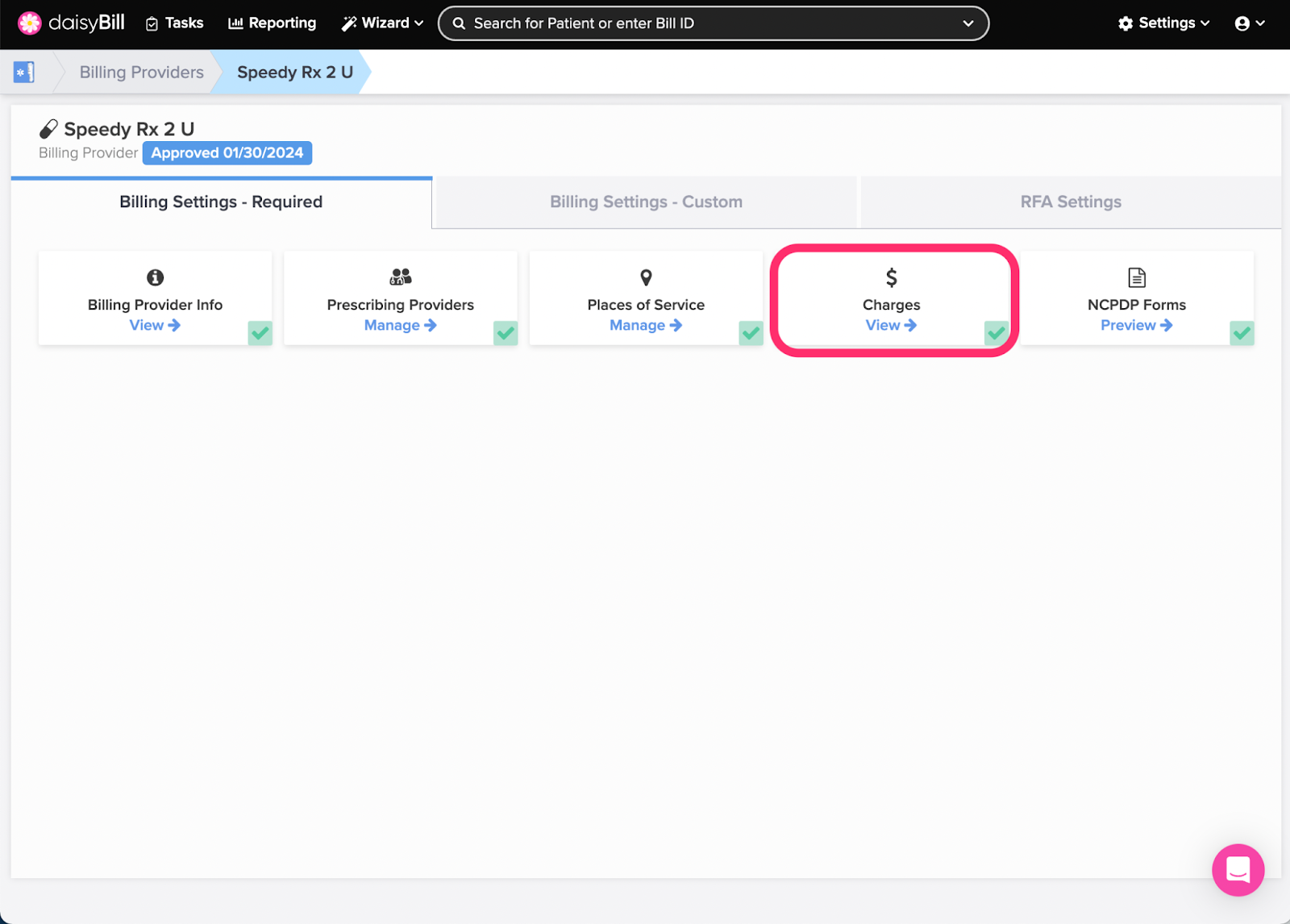The image size is (1290, 924).
Task: Click the location pin above Places of Service
Action: (645, 277)
